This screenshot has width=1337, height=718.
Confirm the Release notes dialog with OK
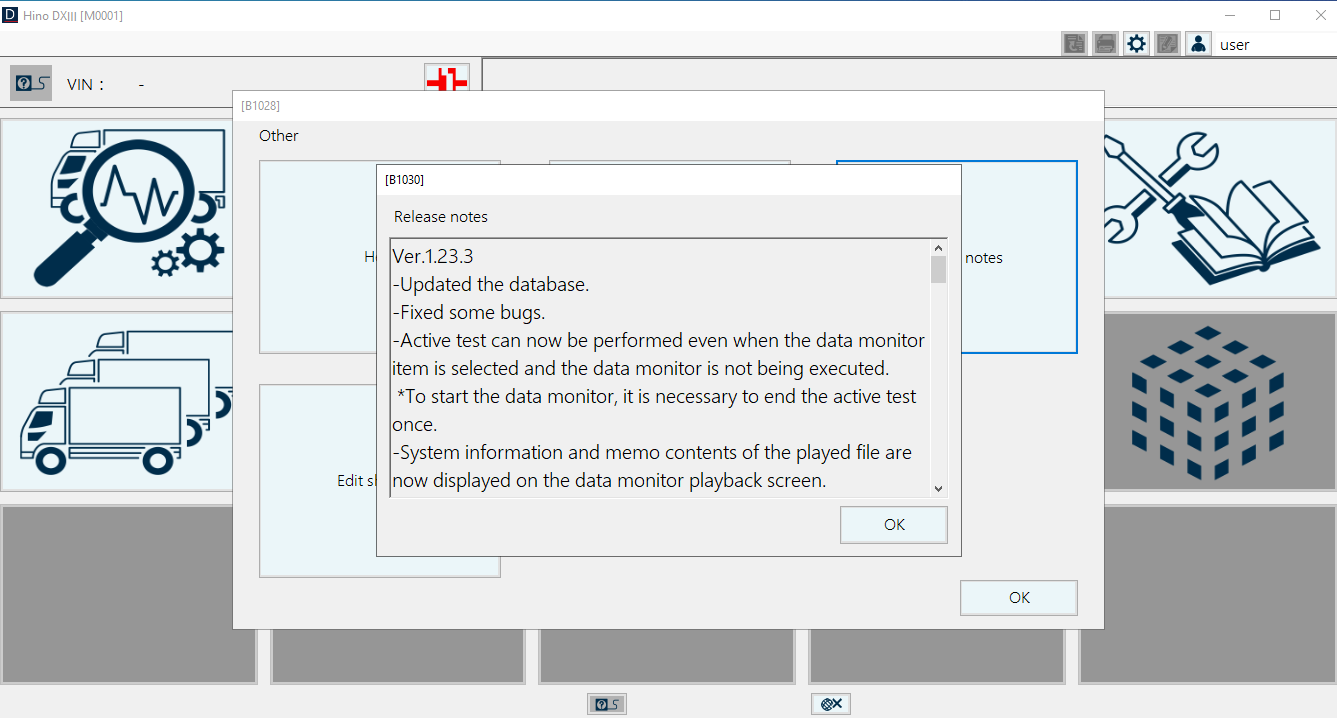[894, 525]
